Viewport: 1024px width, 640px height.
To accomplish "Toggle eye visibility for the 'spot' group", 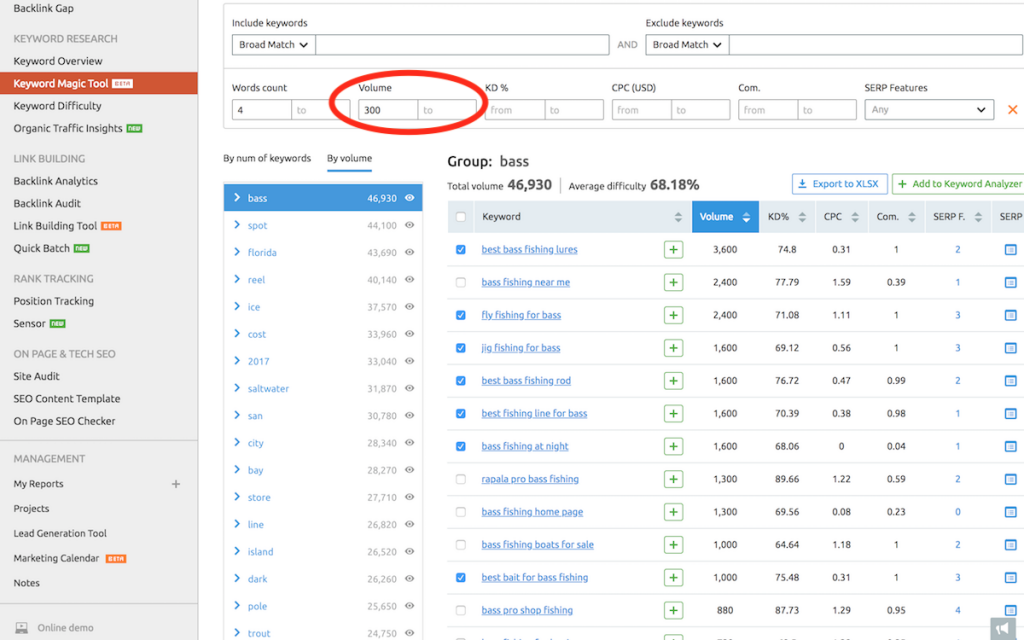I will 409,225.
